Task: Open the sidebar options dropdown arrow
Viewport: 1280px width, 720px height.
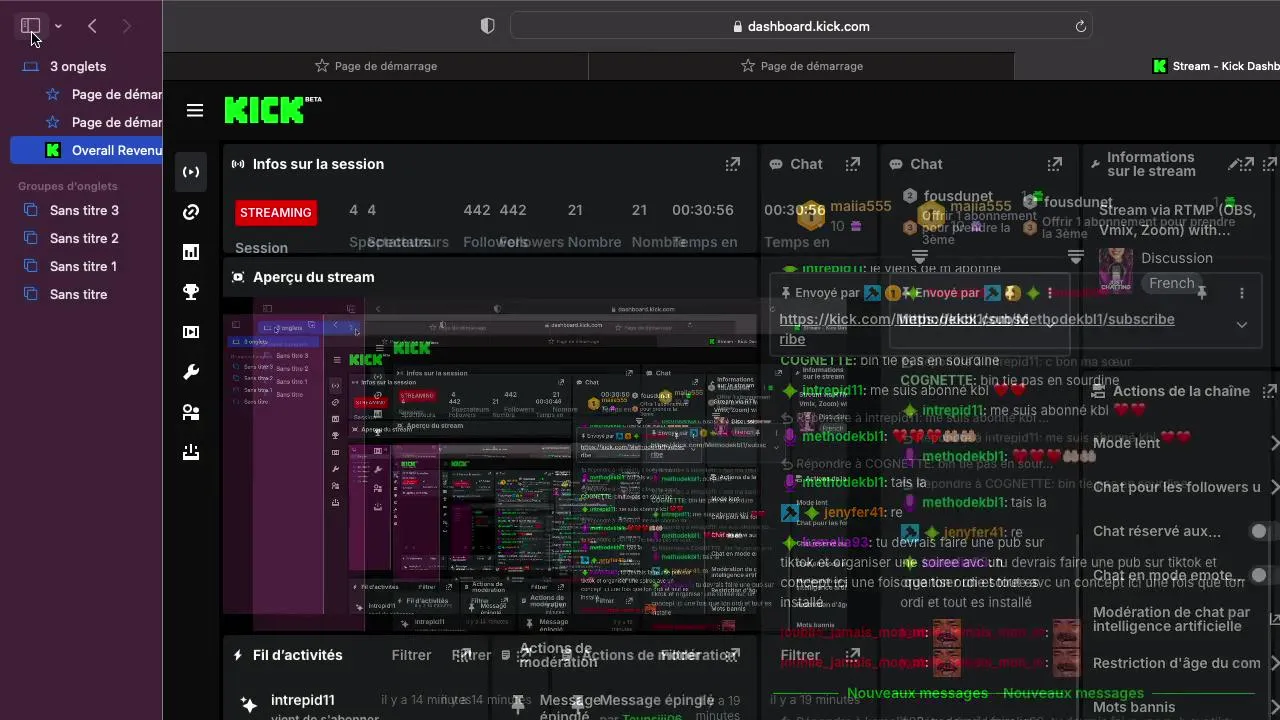Action: [x=58, y=26]
